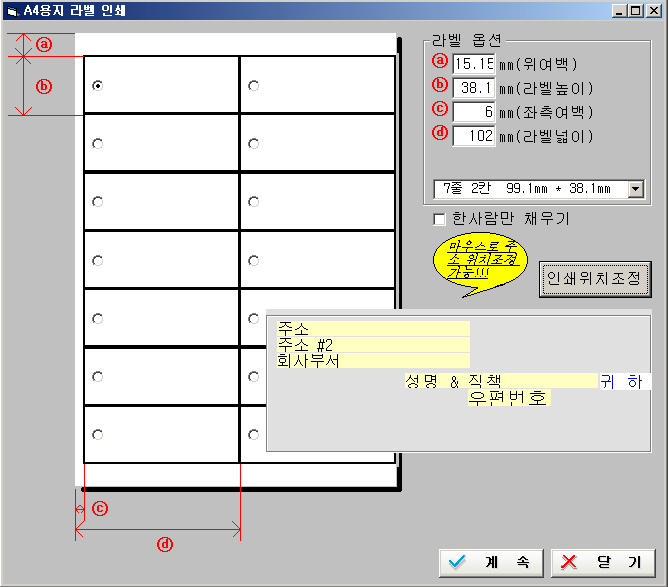The height and width of the screenshot is (587, 668).
Task: Click the ⓓ width marker below the page preview
Action: 165,545
